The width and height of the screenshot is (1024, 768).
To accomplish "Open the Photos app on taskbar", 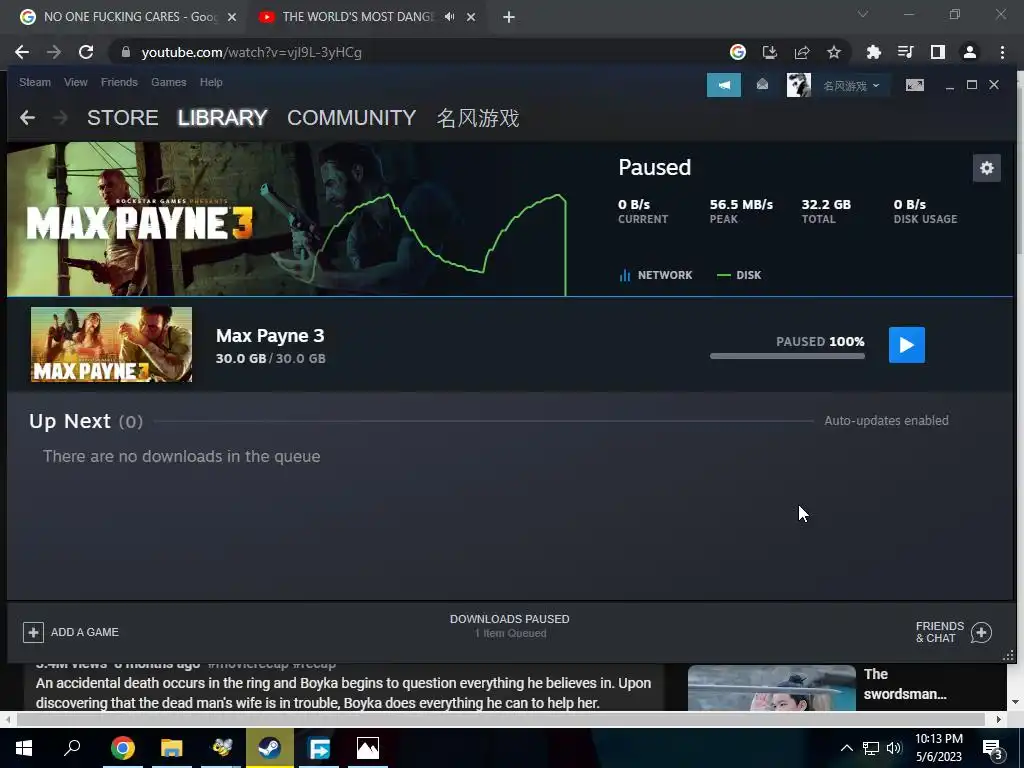I will (x=368, y=747).
